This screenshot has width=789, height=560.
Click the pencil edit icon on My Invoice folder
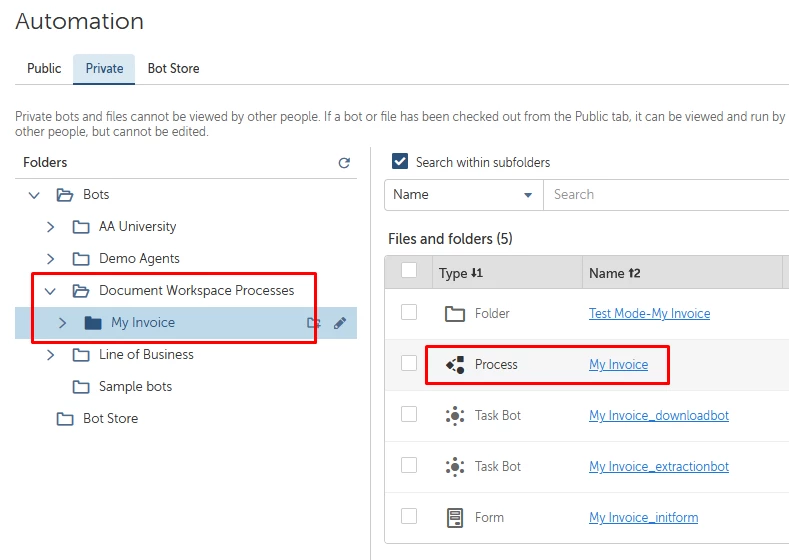pyautogui.click(x=340, y=323)
